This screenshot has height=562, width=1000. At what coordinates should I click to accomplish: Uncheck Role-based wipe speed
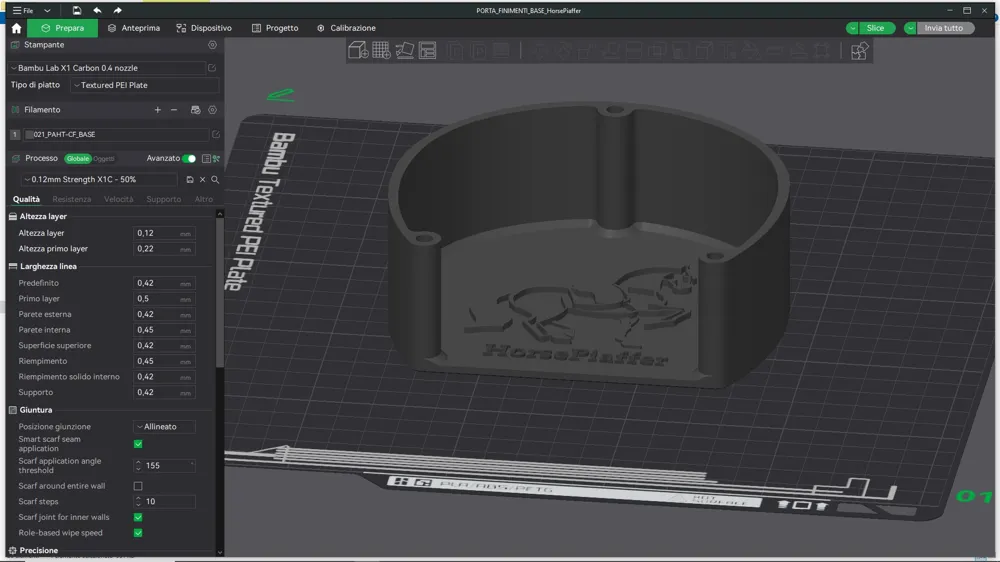pyautogui.click(x=138, y=533)
